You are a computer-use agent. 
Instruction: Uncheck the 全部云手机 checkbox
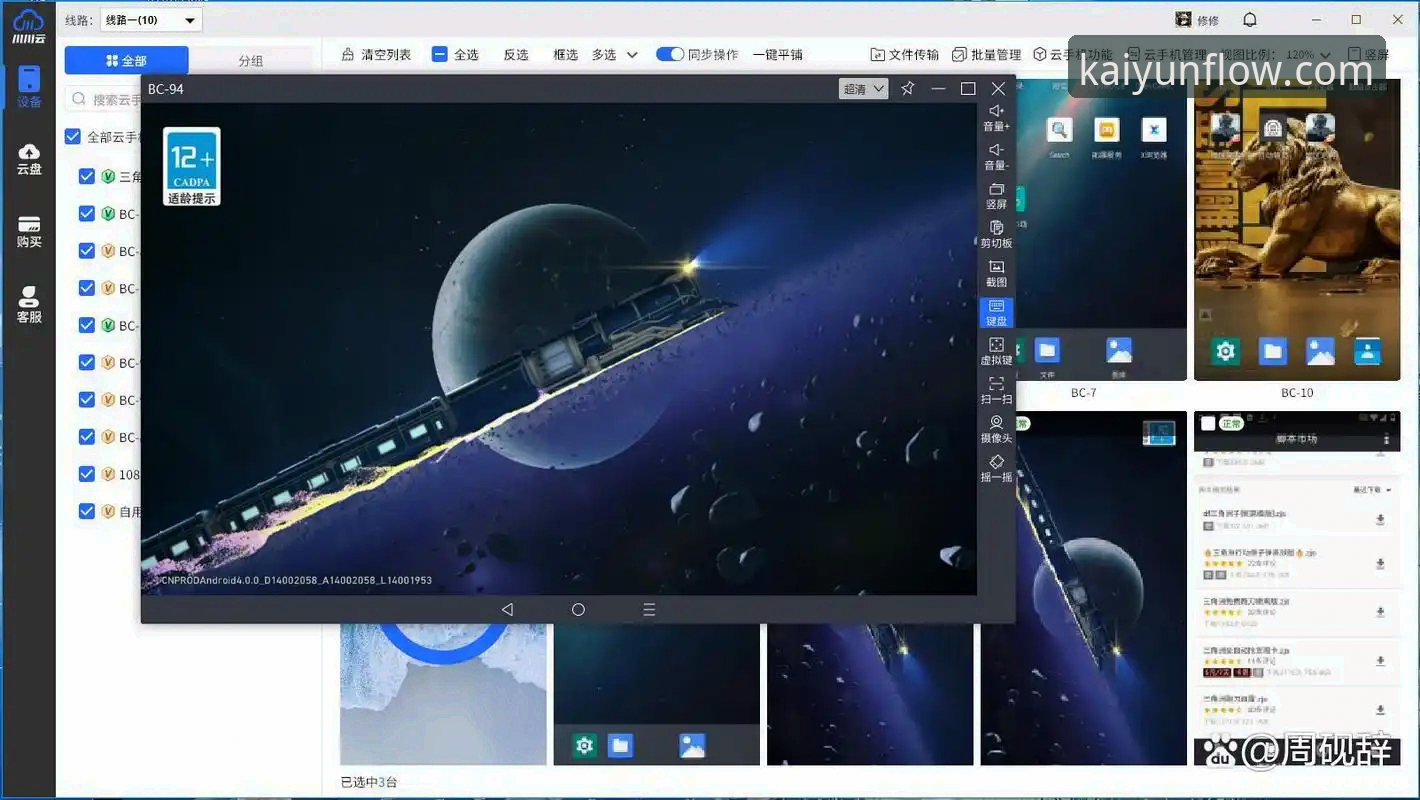(73, 137)
